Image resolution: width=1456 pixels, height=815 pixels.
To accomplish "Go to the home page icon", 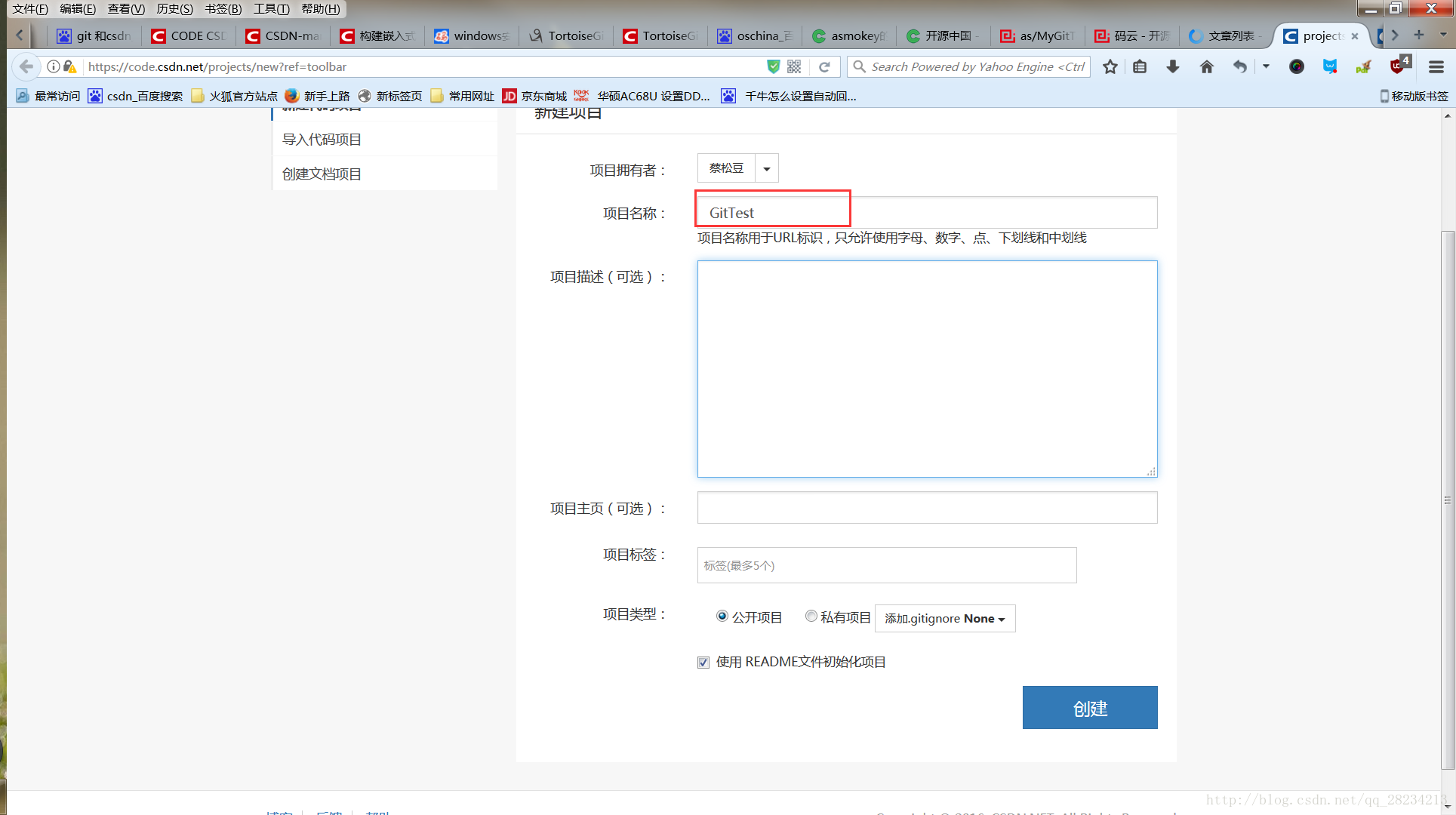I will [1207, 66].
